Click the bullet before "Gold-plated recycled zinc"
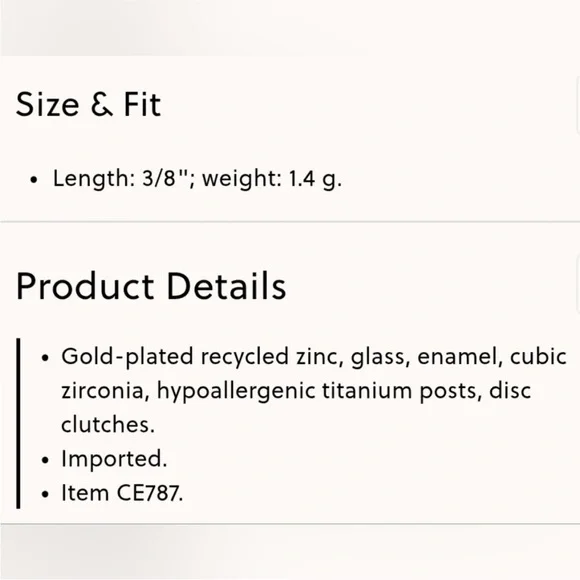580x580 pixels. (x=45, y=358)
